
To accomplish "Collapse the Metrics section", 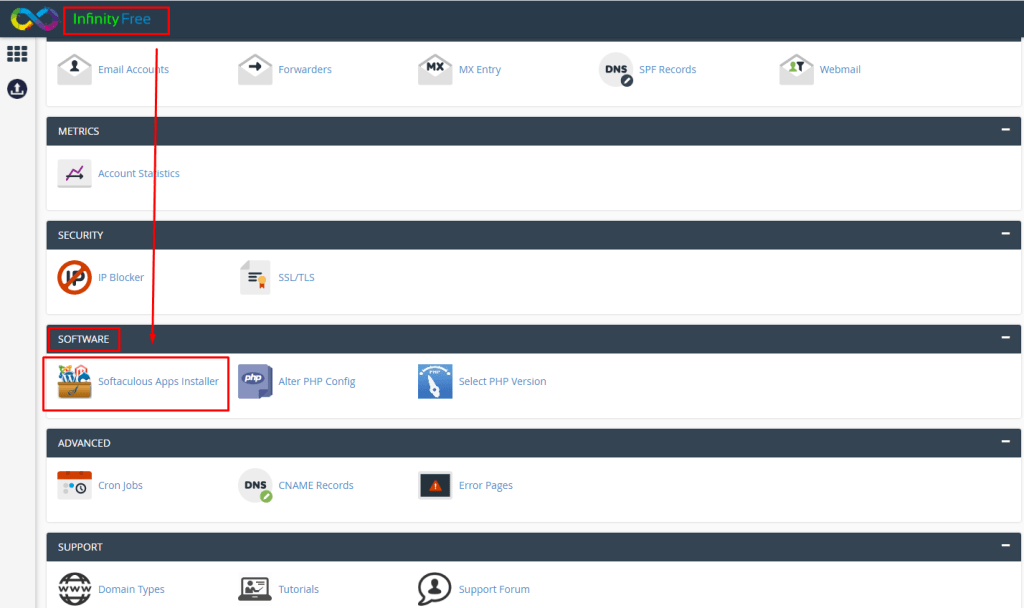I will point(1005,131).
